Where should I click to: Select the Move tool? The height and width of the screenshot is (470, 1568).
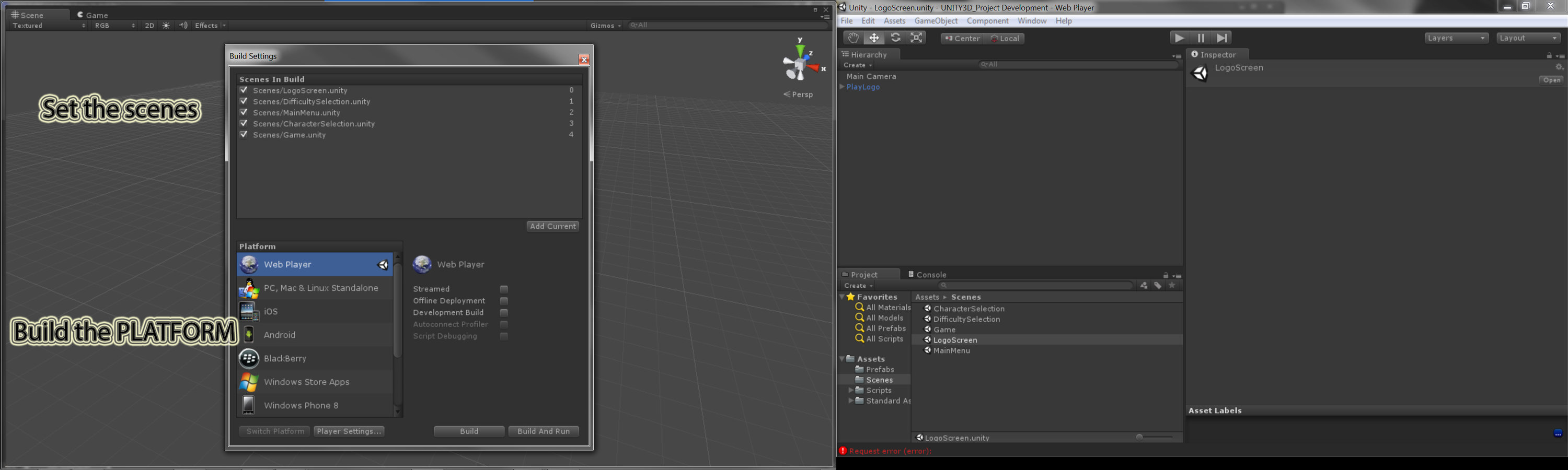tap(874, 38)
